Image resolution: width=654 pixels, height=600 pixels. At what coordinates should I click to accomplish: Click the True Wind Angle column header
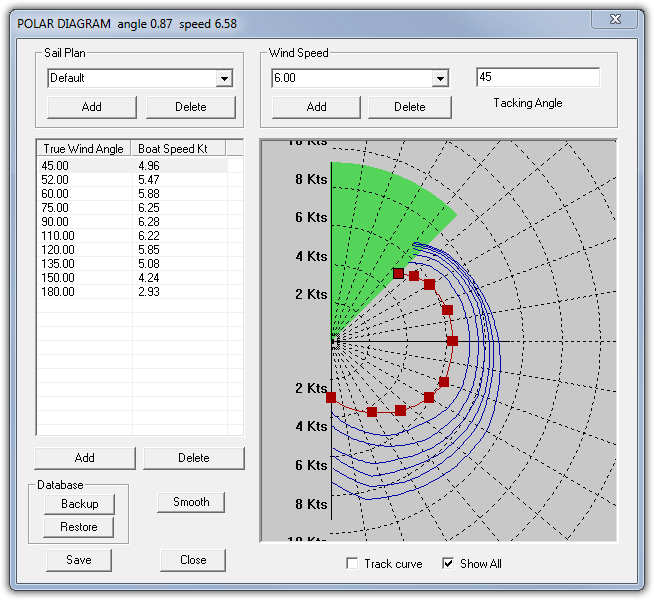(84, 149)
